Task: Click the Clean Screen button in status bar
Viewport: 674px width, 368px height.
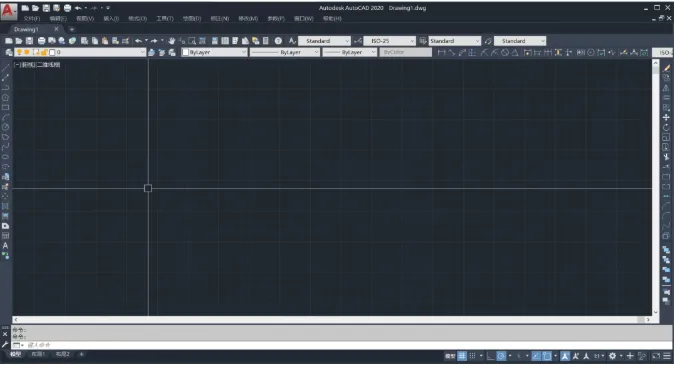Action: tap(656, 356)
